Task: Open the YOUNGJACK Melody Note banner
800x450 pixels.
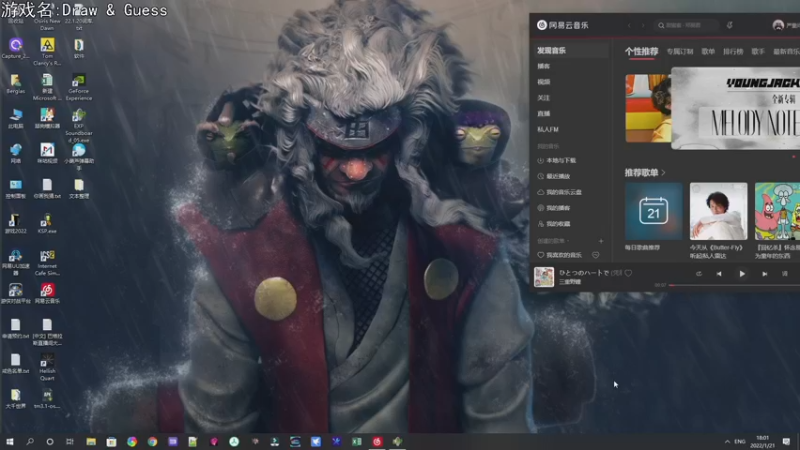Action: [735, 108]
